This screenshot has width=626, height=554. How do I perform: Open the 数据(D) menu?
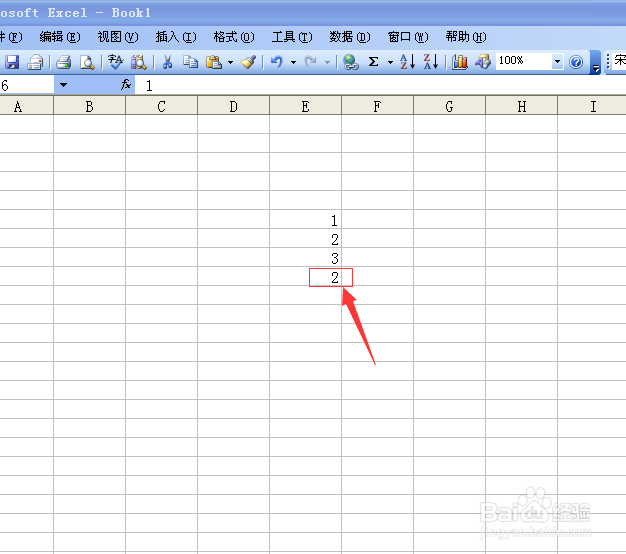tap(350, 37)
